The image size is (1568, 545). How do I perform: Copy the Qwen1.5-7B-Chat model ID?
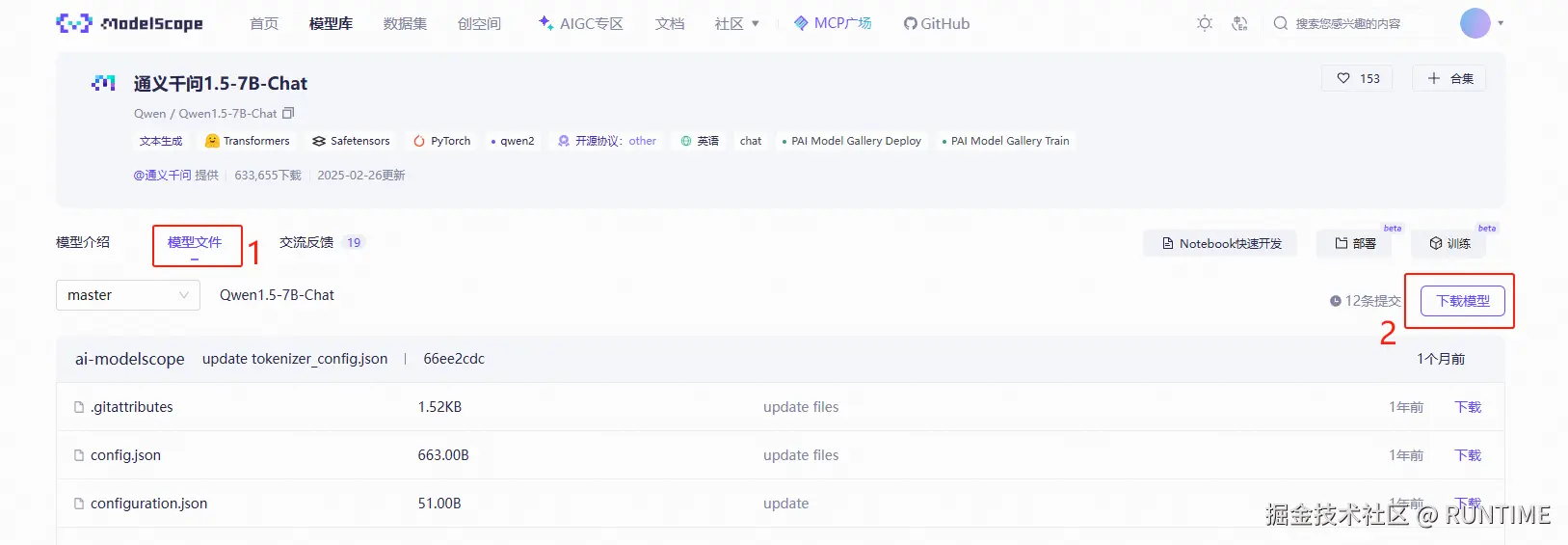[288, 113]
